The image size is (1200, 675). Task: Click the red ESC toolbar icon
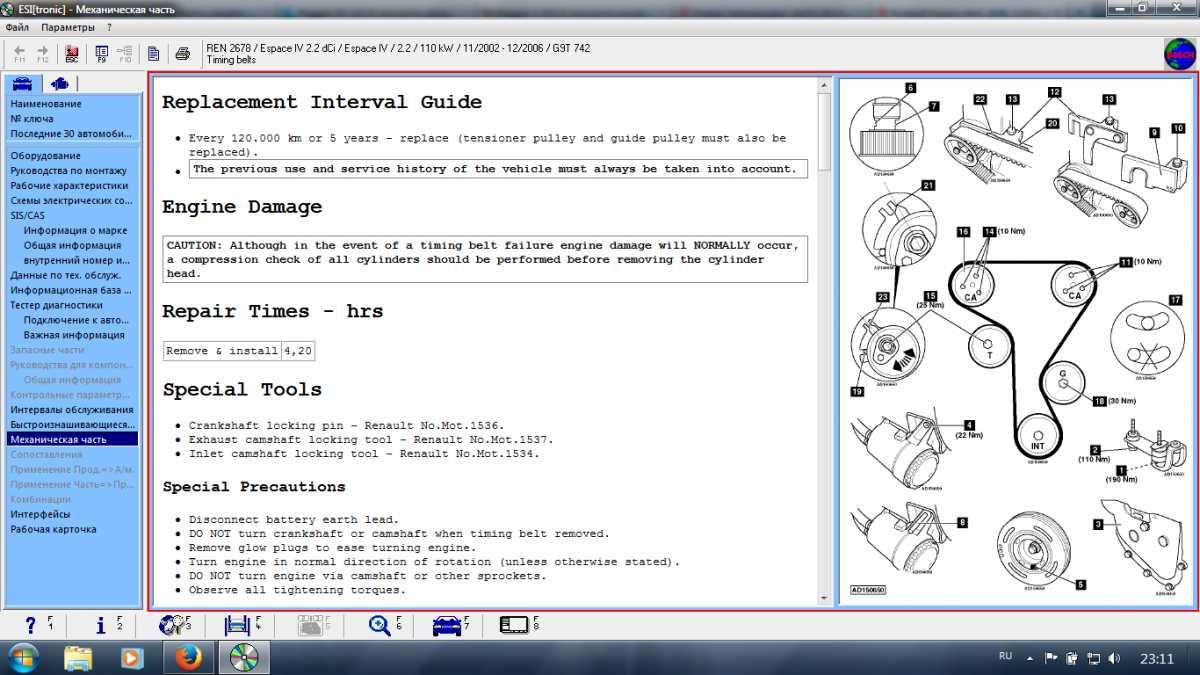(x=72, y=53)
